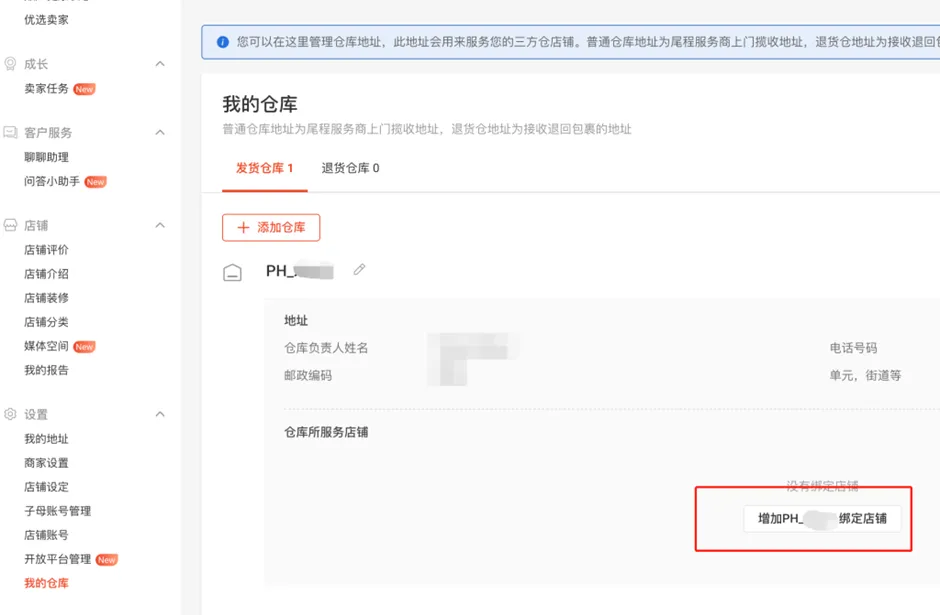Click the pencil icon to edit warehouse name
The image size is (940, 615).
click(360, 269)
